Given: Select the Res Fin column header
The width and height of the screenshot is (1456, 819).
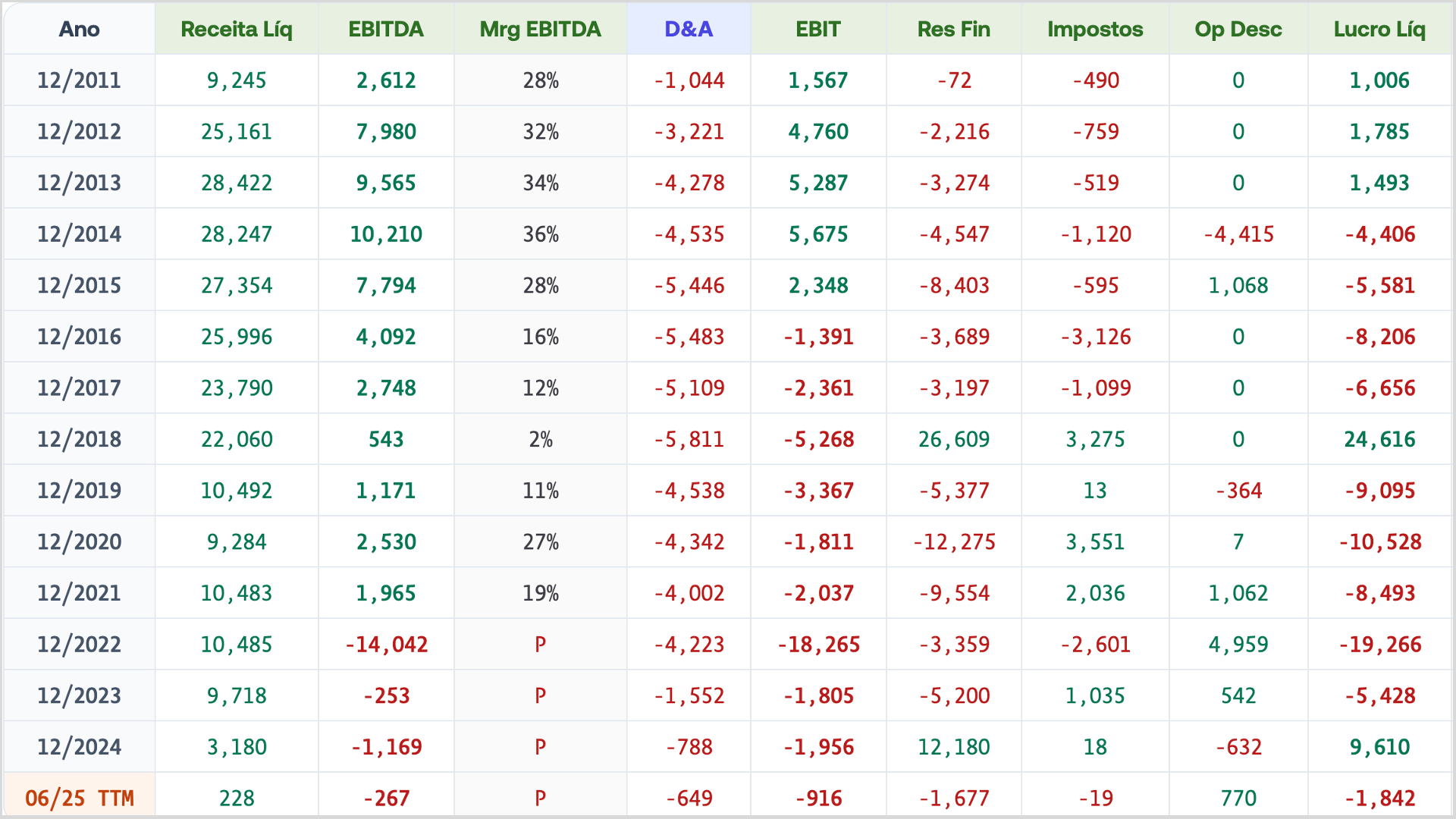Looking at the screenshot, I should click(954, 29).
